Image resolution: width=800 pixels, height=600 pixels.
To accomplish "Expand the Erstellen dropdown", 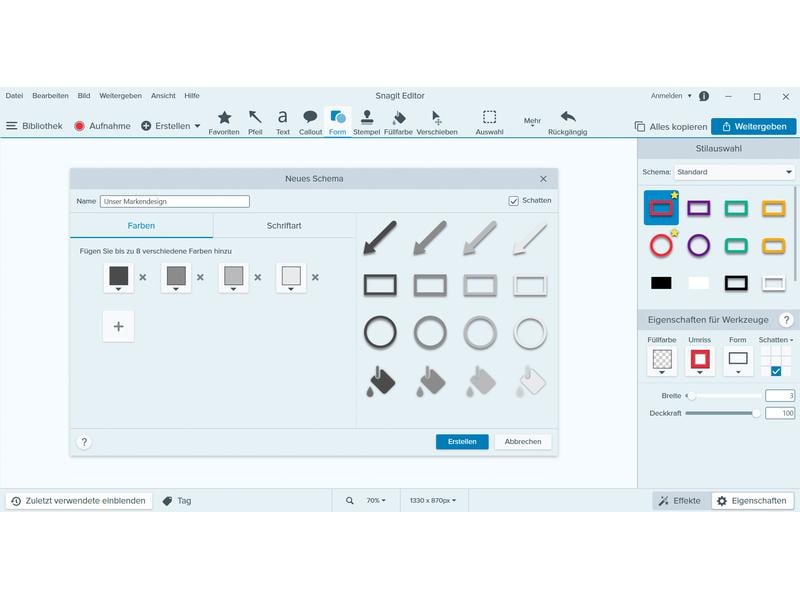I will click(x=197, y=126).
